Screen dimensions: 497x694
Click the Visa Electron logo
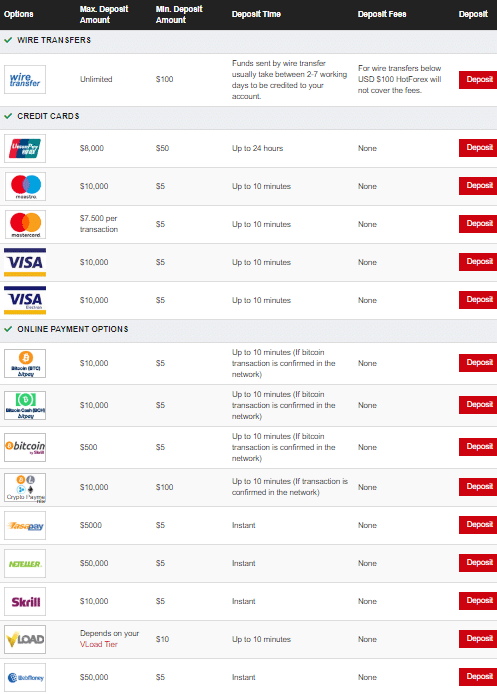(x=25, y=301)
